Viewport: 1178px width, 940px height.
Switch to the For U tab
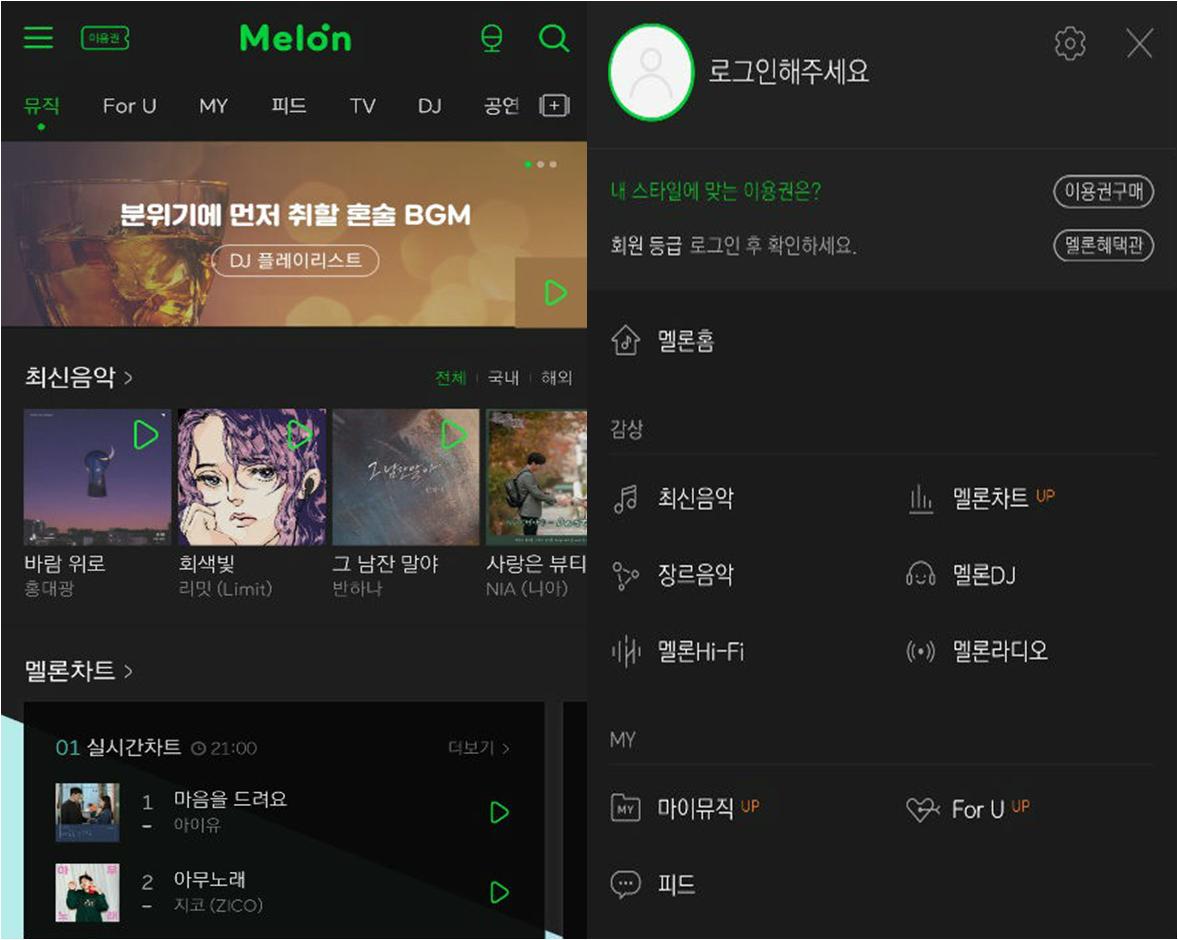[129, 106]
